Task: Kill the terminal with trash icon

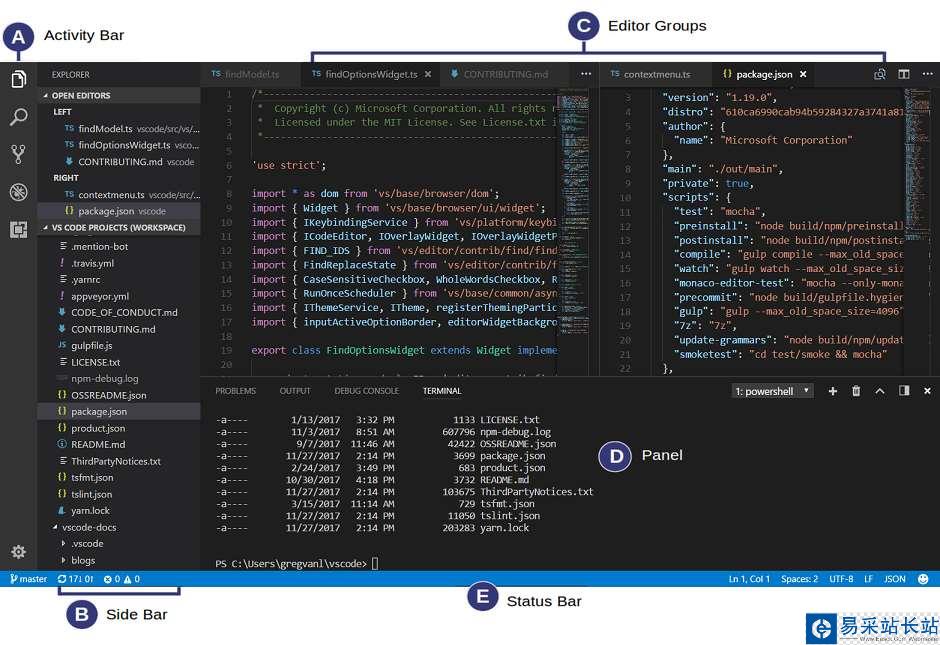Action: click(856, 391)
